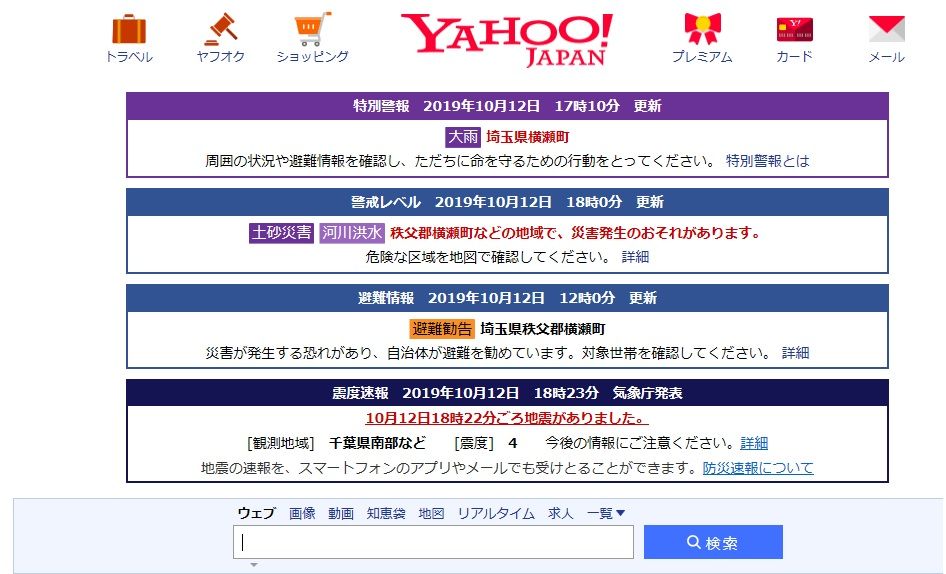Click the red 埼玉県横瀬町 text in 特別警報

point(527,138)
